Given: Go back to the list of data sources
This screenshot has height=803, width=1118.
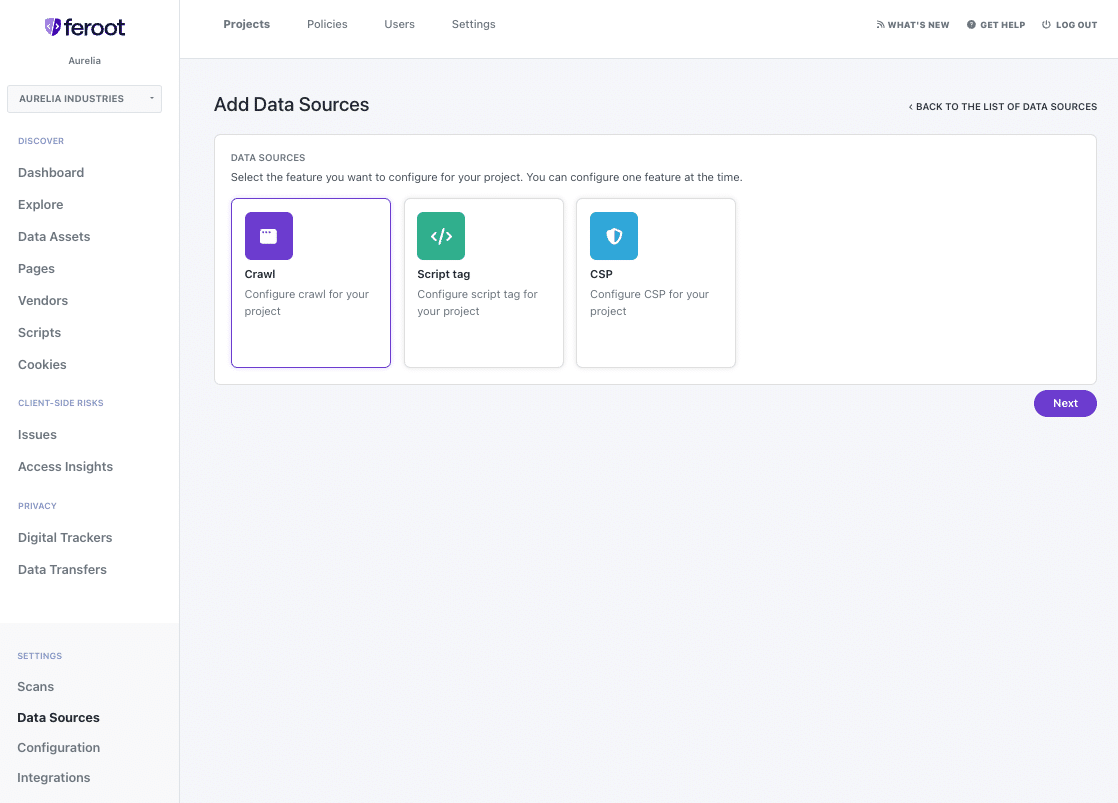Looking at the screenshot, I should [x=1002, y=107].
